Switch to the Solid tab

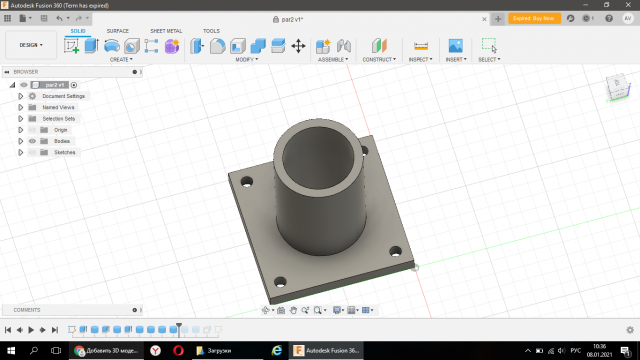click(78, 31)
